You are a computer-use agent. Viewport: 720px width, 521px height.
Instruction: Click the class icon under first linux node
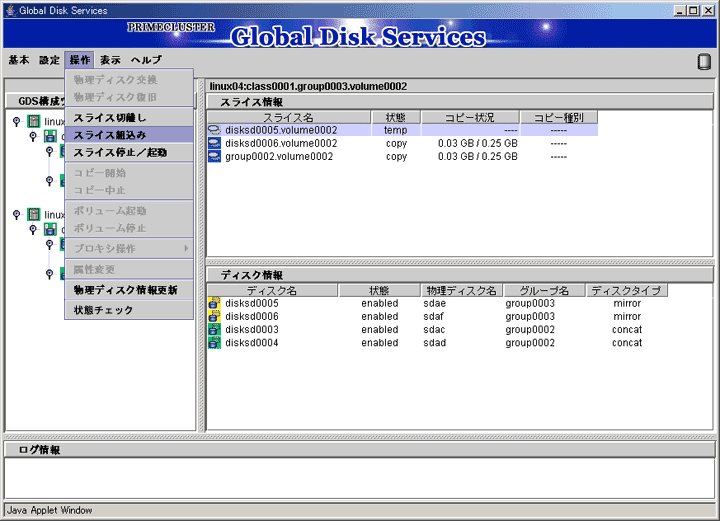tap(50, 136)
